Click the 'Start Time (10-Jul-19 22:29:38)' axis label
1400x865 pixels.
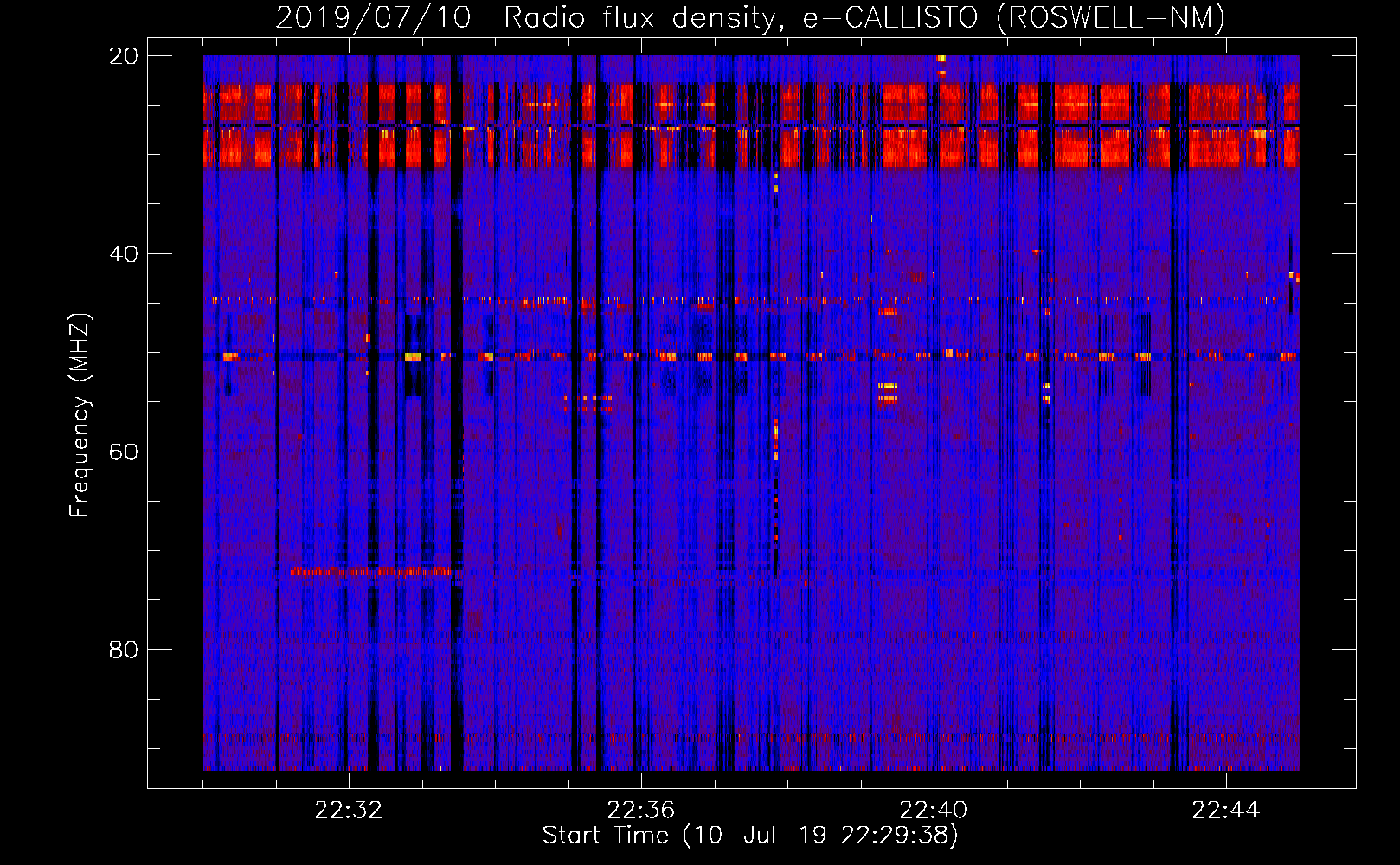(x=750, y=836)
